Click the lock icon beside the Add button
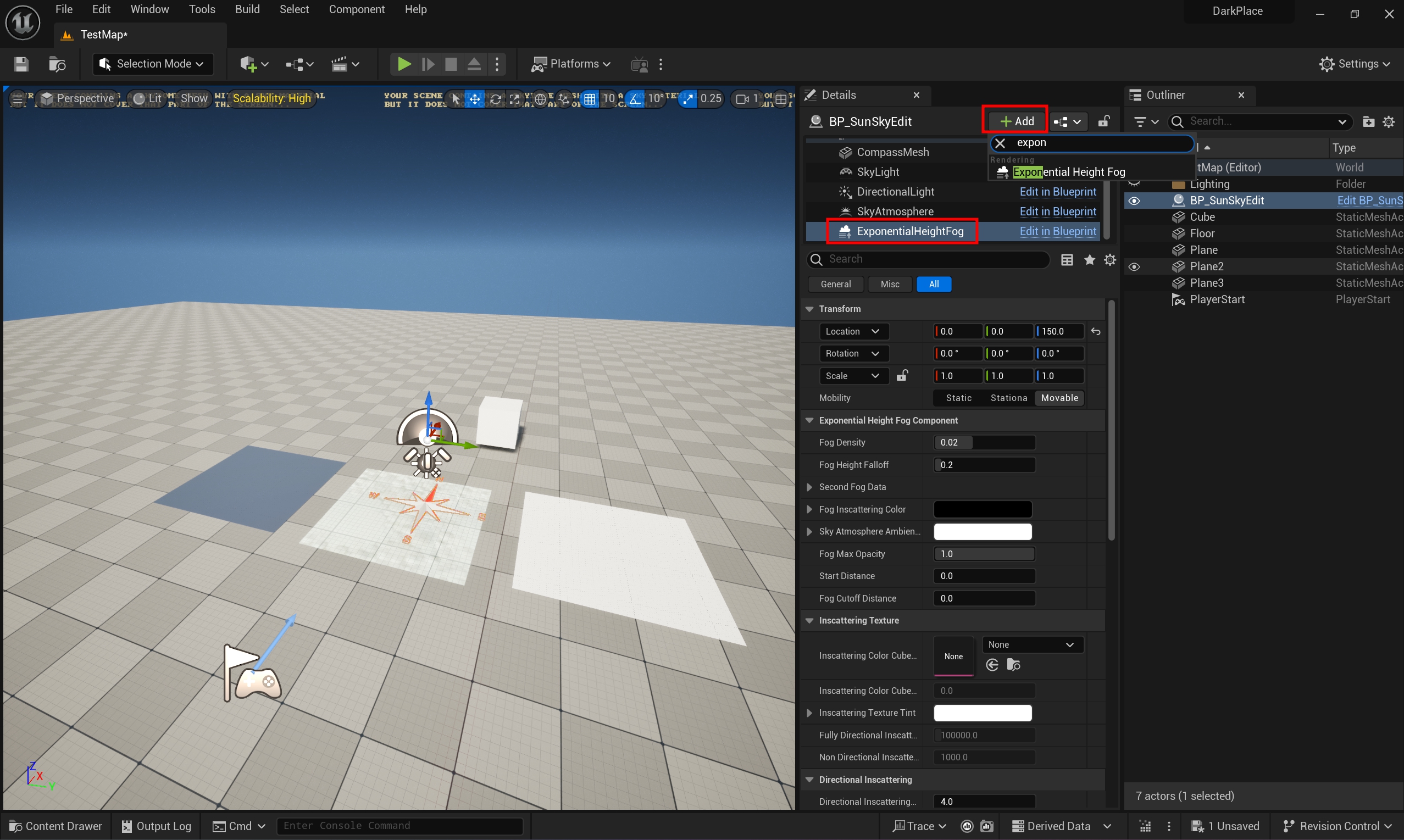Image resolution: width=1404 pixels, height=840 pixels. point(1103,121)
